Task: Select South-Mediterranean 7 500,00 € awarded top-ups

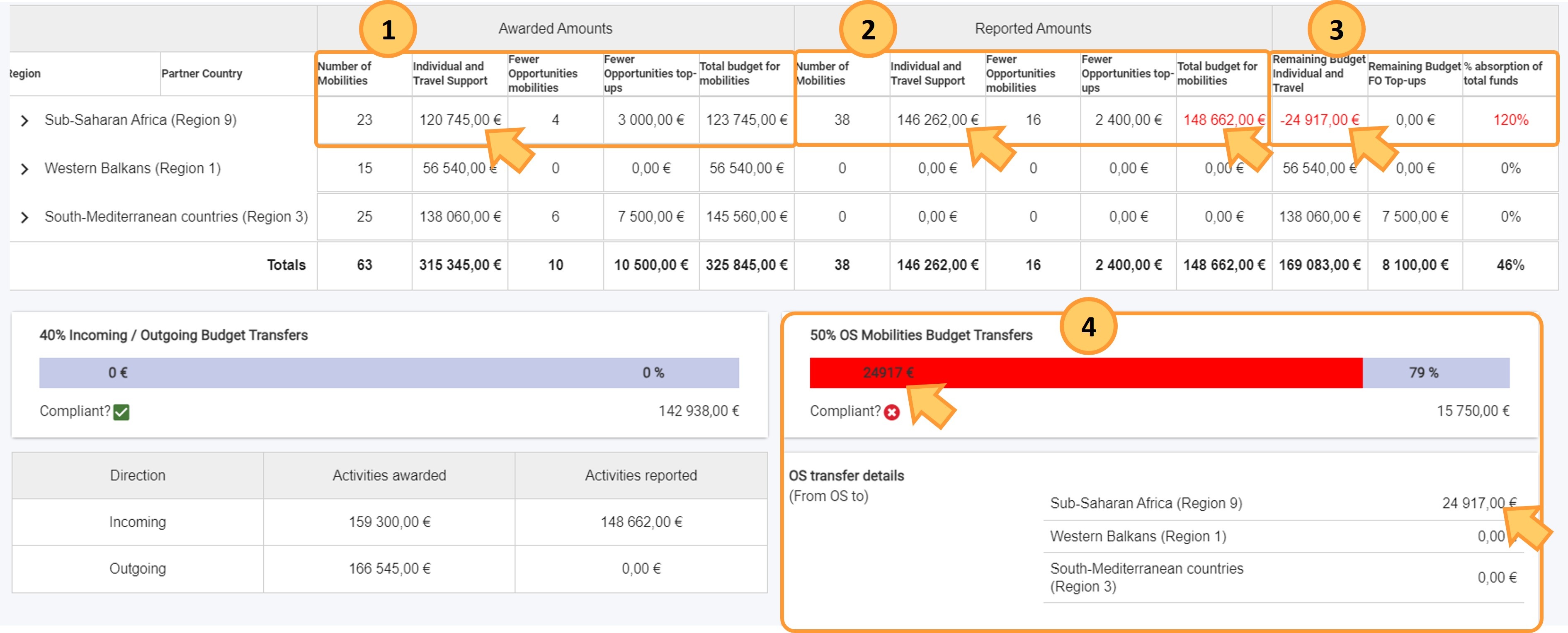Action: [x=651, y=217]
